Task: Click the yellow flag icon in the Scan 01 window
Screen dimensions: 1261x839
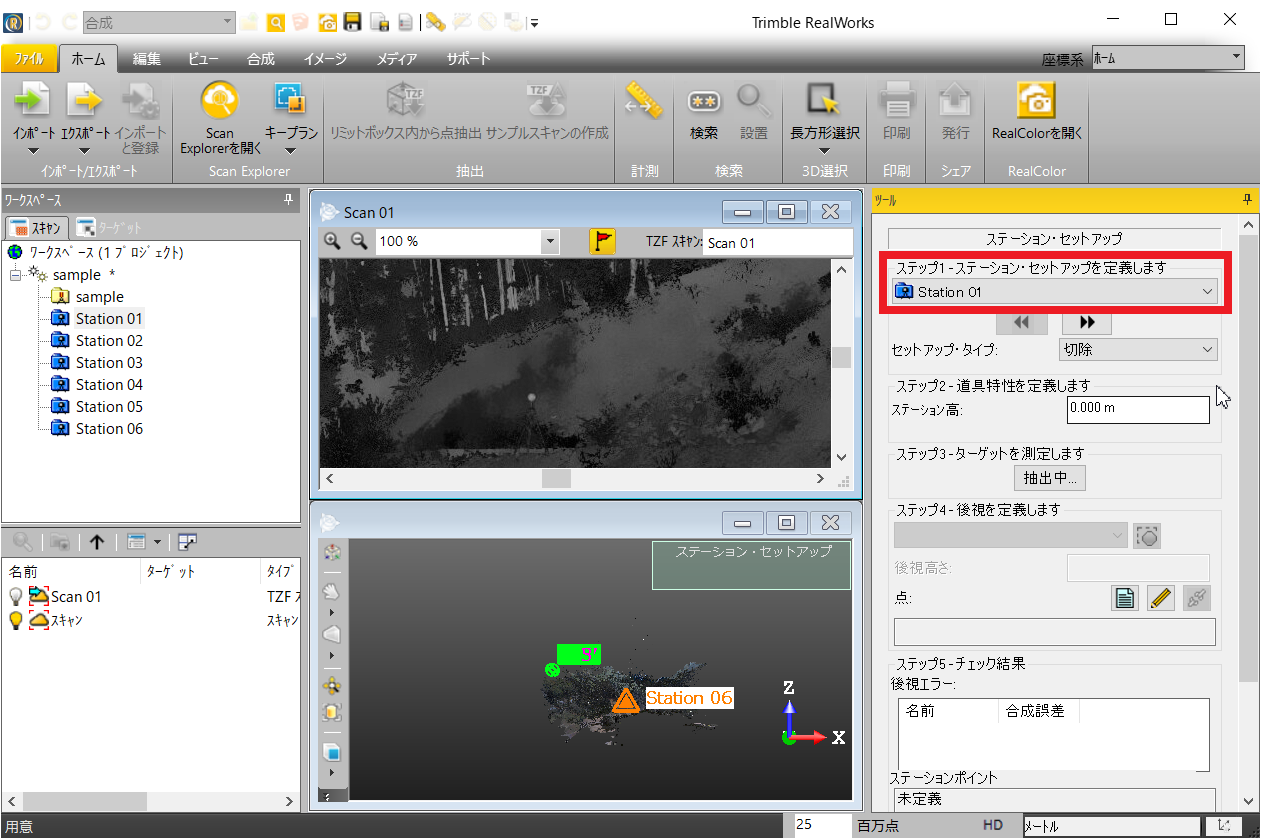Action: pyautogui.click(x=602, y=241)
